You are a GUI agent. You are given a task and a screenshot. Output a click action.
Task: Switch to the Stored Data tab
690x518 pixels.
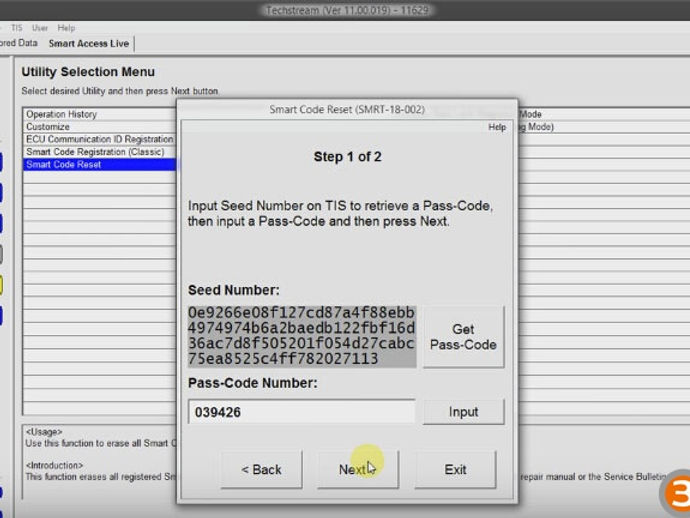[x=18, y=43]
